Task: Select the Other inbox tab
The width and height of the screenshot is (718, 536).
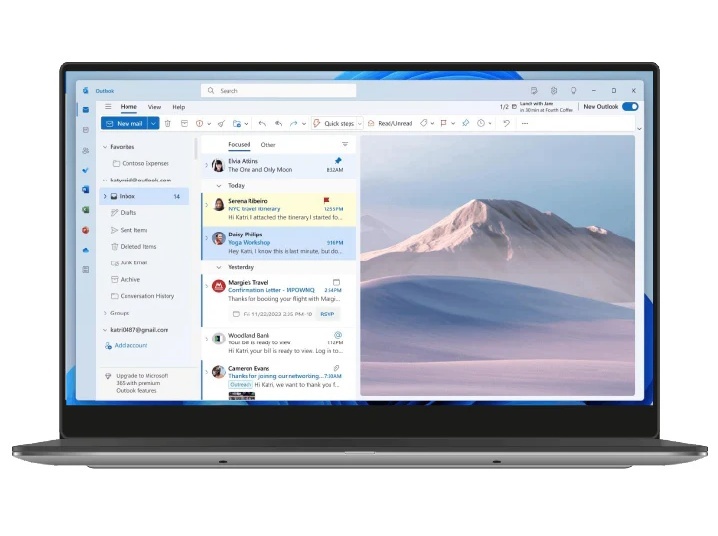Action: pyautogui.click(x=268, y=145)
